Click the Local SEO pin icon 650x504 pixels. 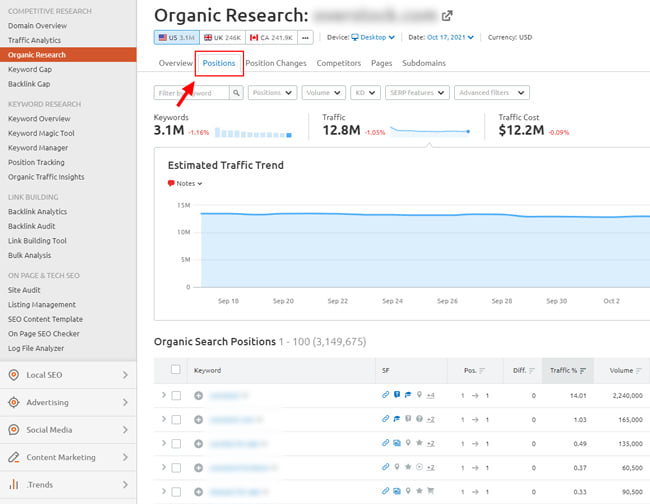point(14,375)
